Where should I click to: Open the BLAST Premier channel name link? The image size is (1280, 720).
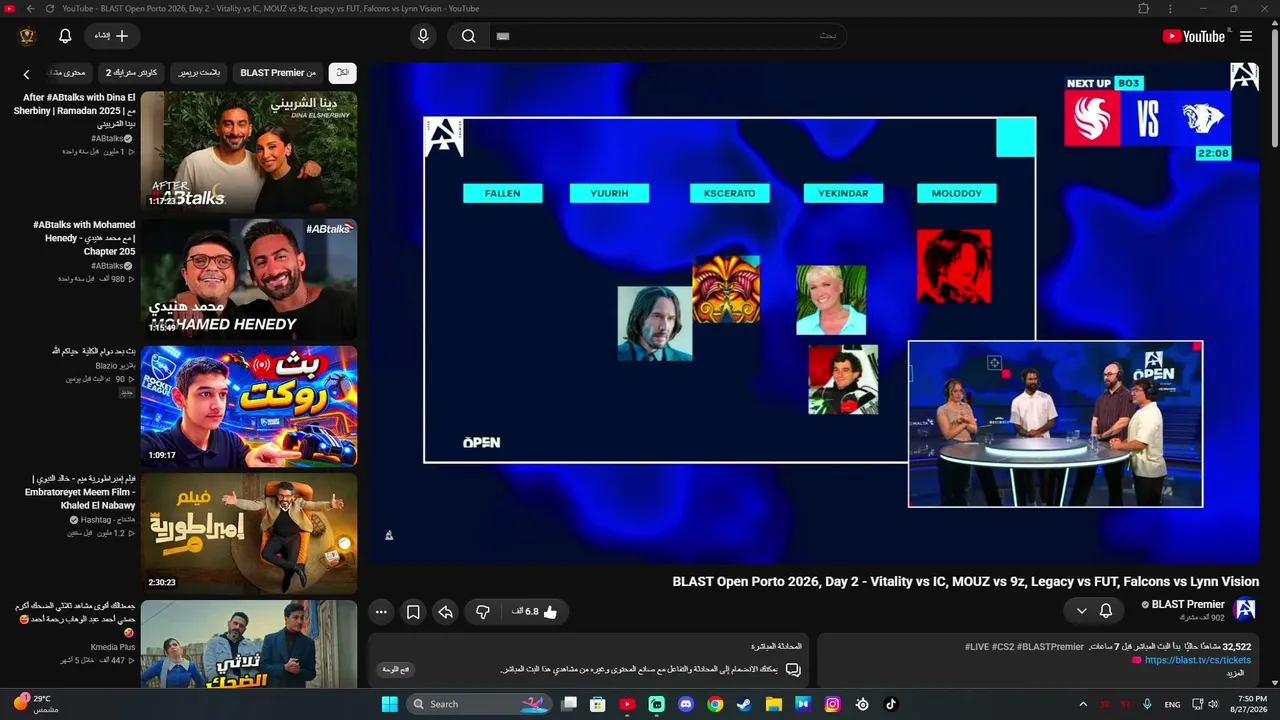[x=1188, y=604]
